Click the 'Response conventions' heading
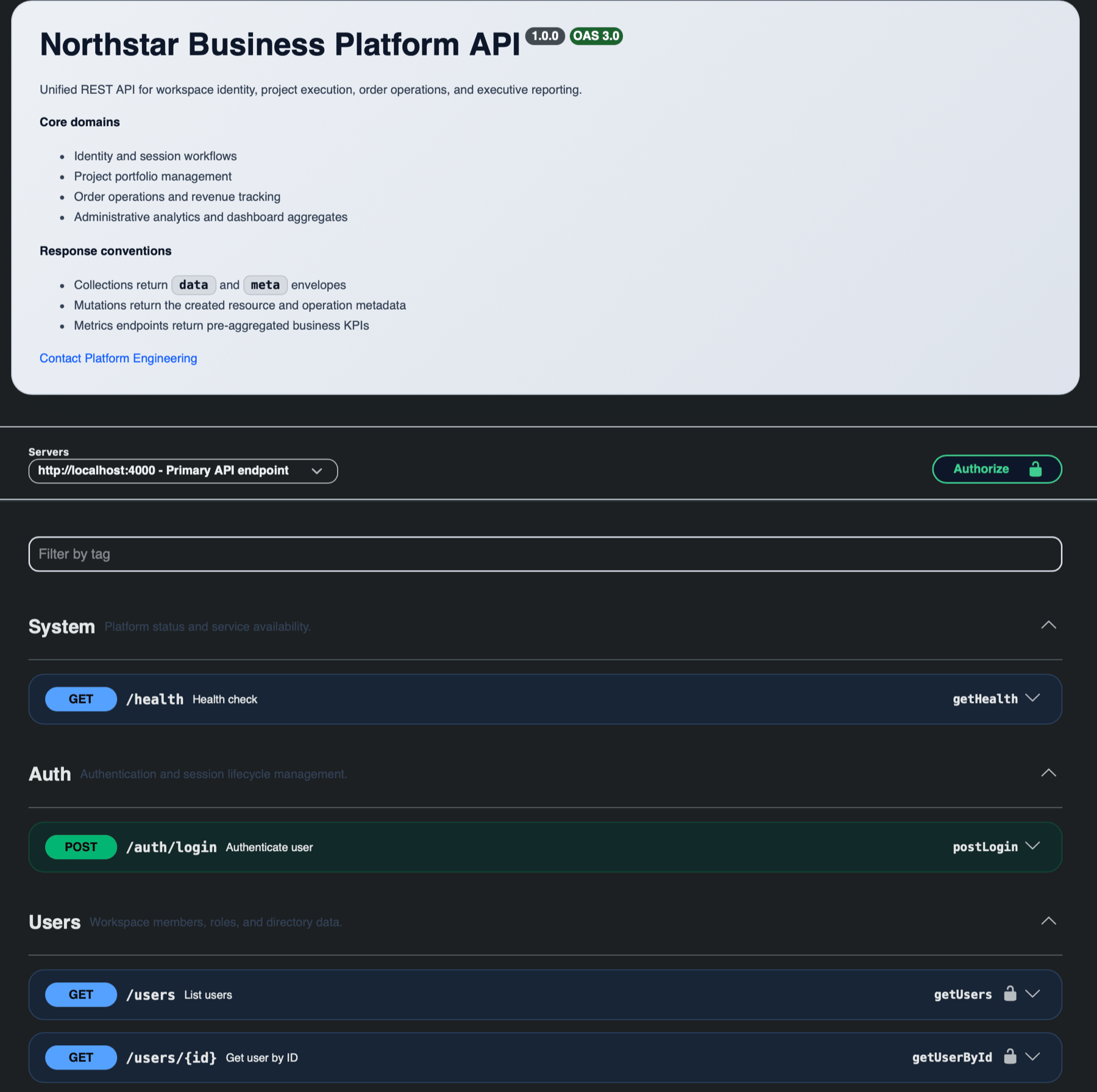1097x1092 pixels. pyautogui.click(x=105, y=251)
